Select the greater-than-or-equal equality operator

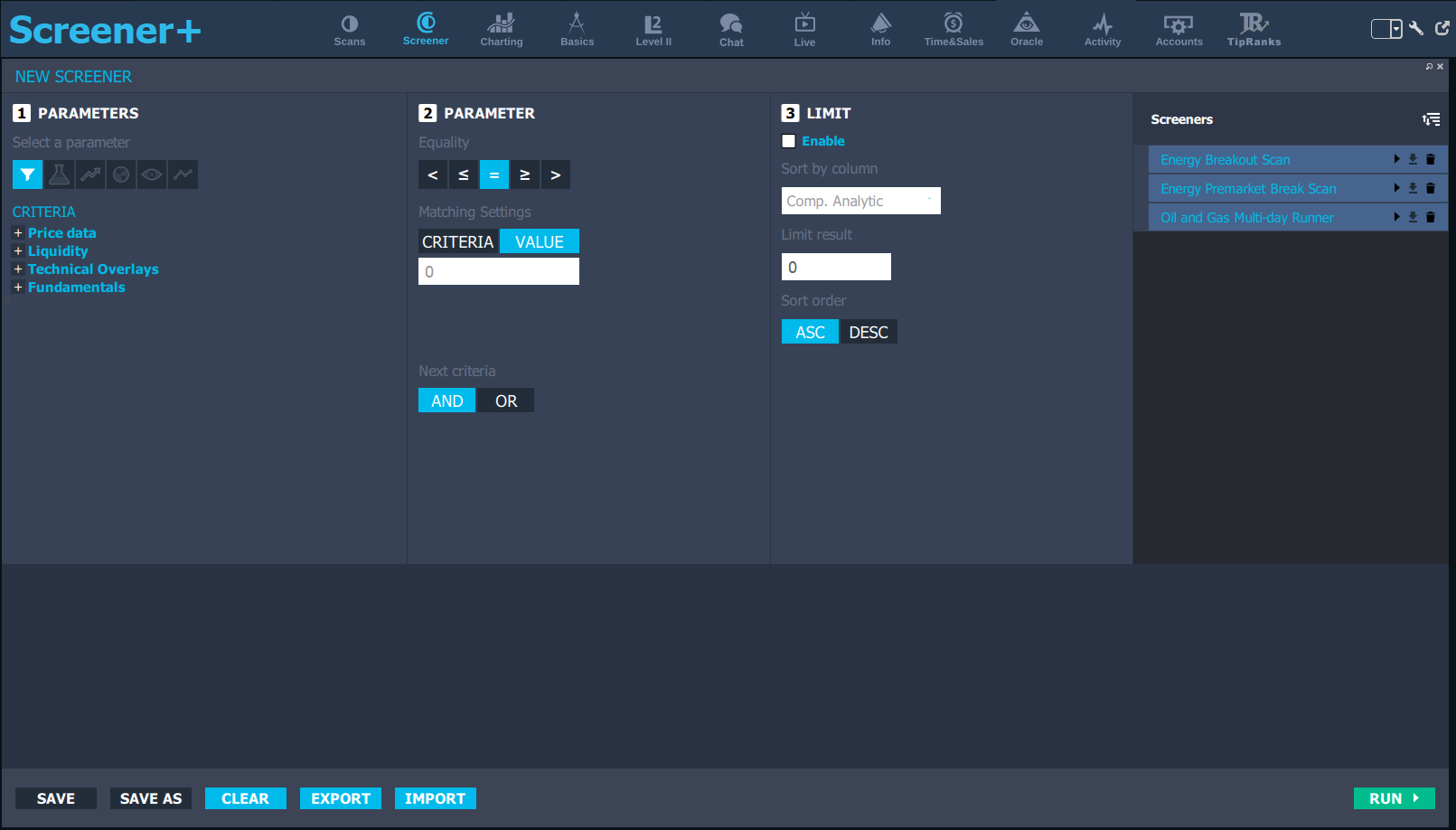(x=524, y=175)
